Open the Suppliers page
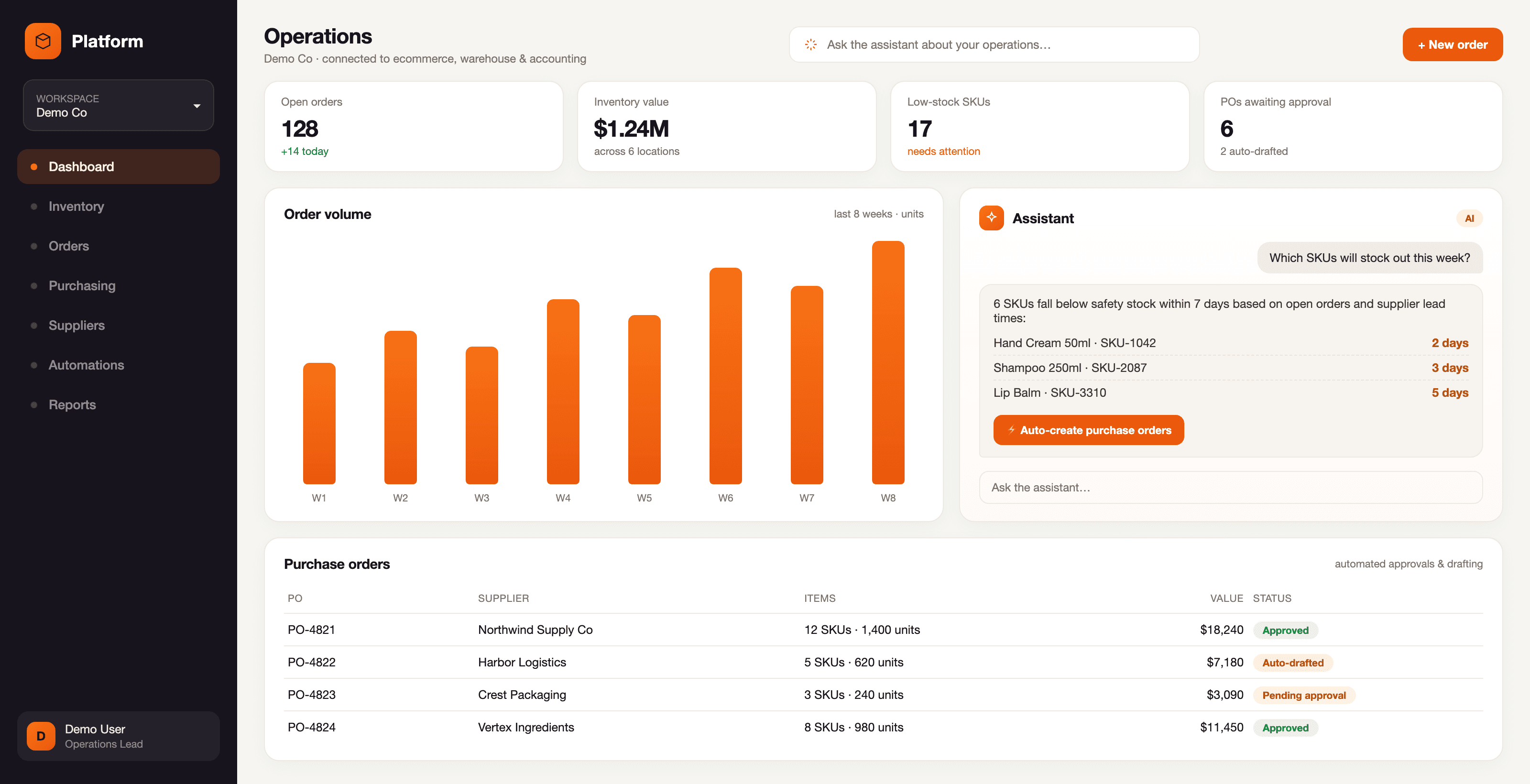Viewport: 1530px width, 784px height. (118, 326)
